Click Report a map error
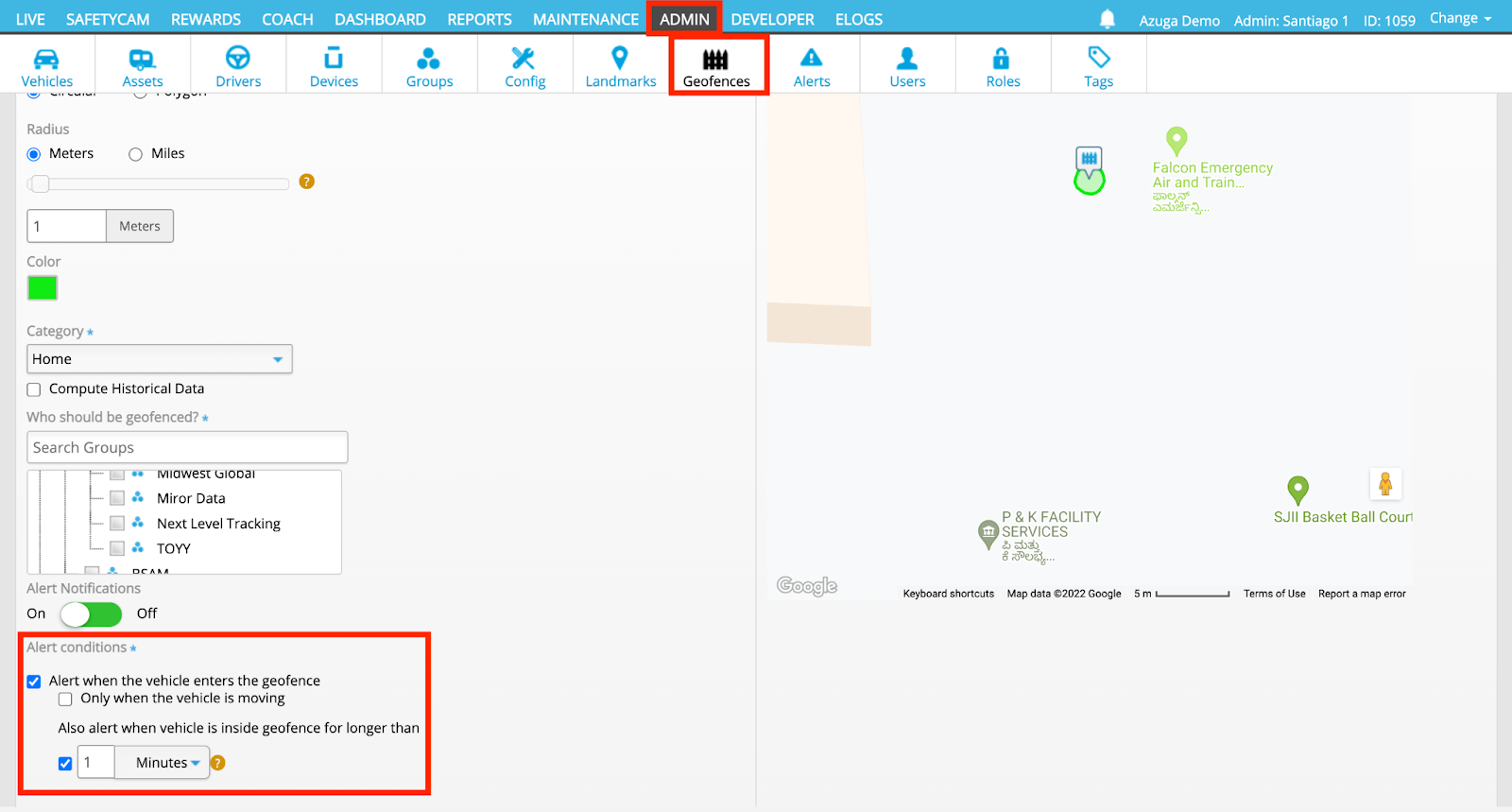The height and width of the screenshot is (812, 1512). [1362, 594]
